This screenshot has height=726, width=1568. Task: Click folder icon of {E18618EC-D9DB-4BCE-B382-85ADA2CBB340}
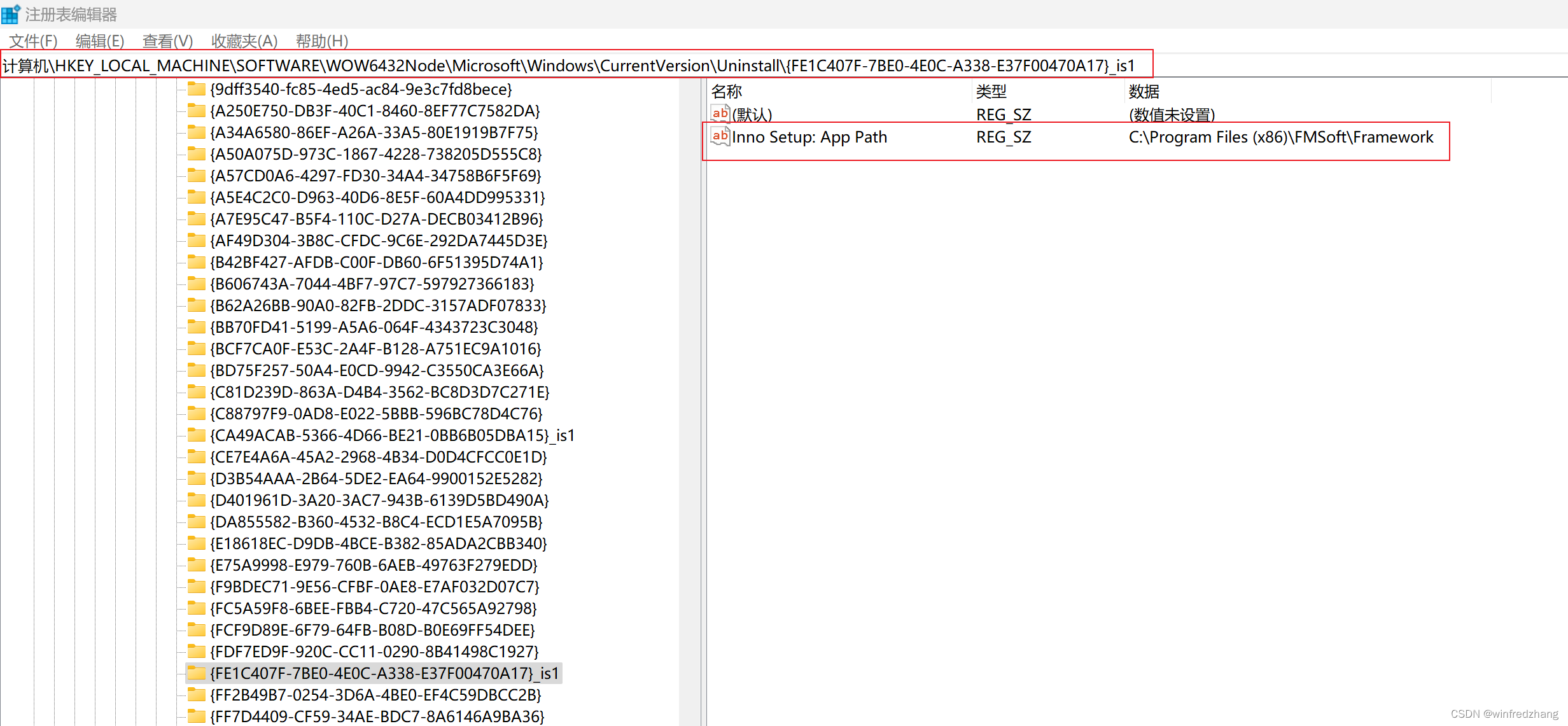click(x=197, y=543)
